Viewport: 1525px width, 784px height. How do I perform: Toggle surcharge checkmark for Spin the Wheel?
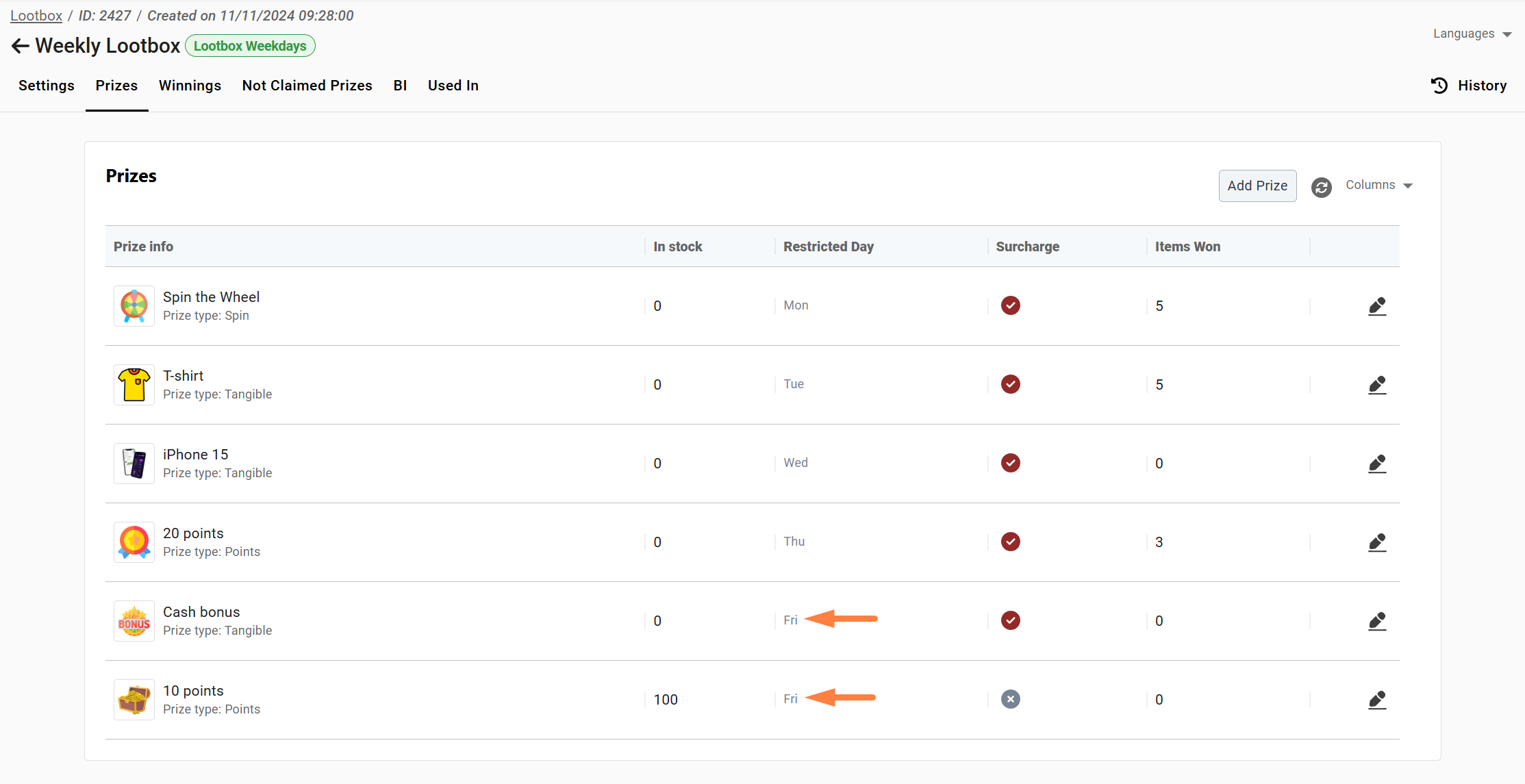tap(1010, 305)
